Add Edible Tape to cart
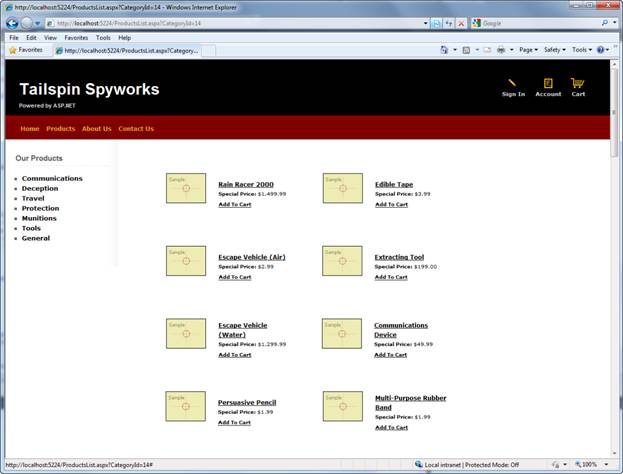623x474 pixels. tap(391, 204)
